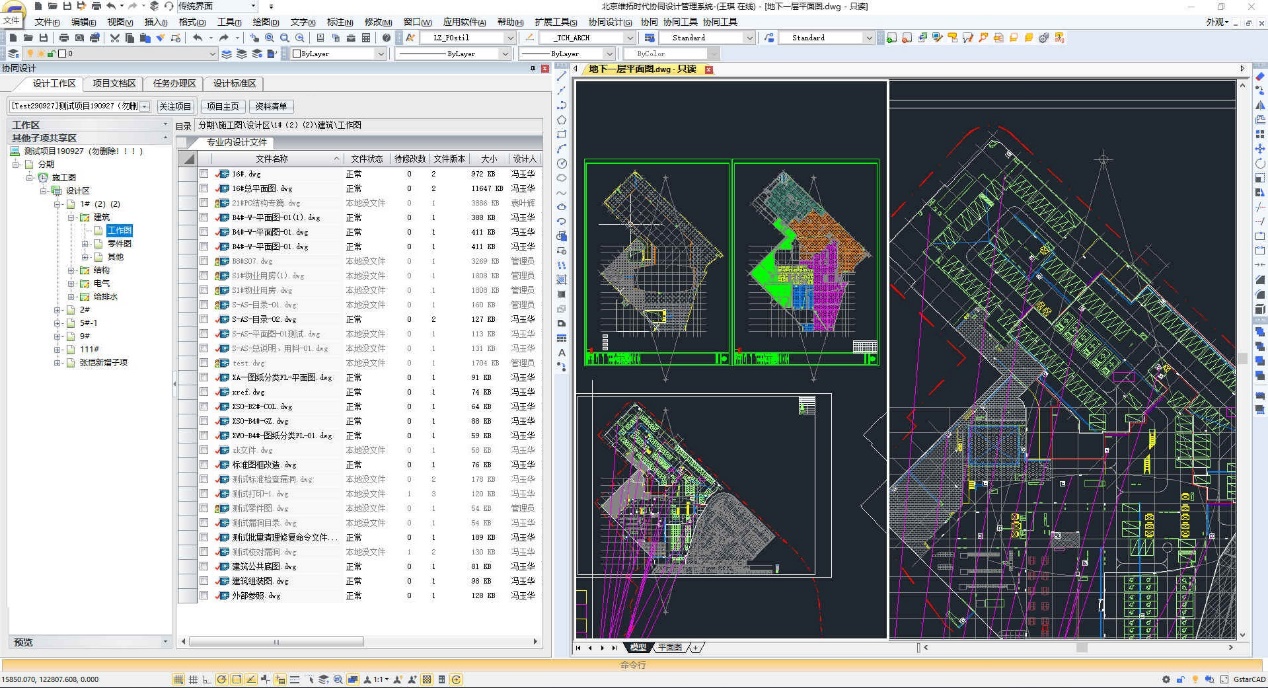Screen dimensions: 1268x688
Task: Tick the checkbox for S-AS-目录-02.dwg
Action: tap(204, 319)
